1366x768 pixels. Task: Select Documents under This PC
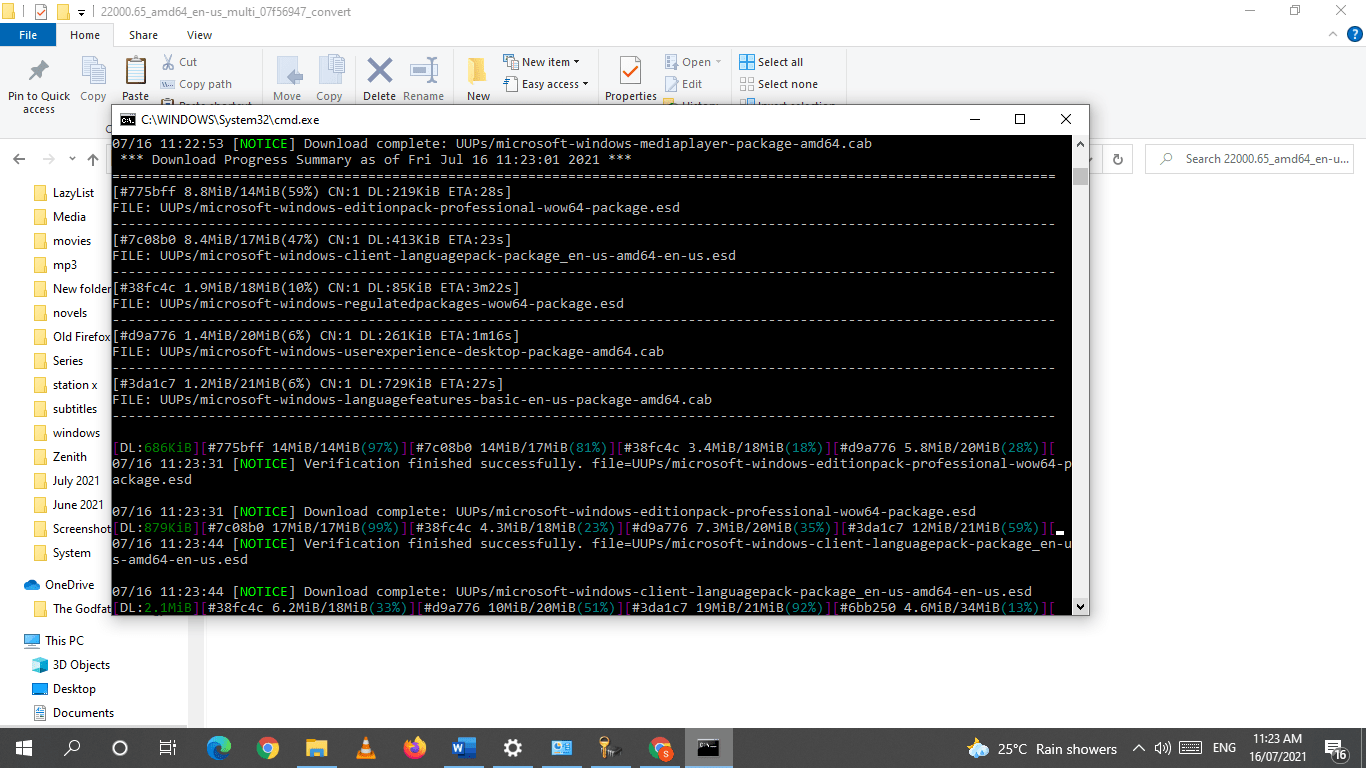[x=83, y=713]
